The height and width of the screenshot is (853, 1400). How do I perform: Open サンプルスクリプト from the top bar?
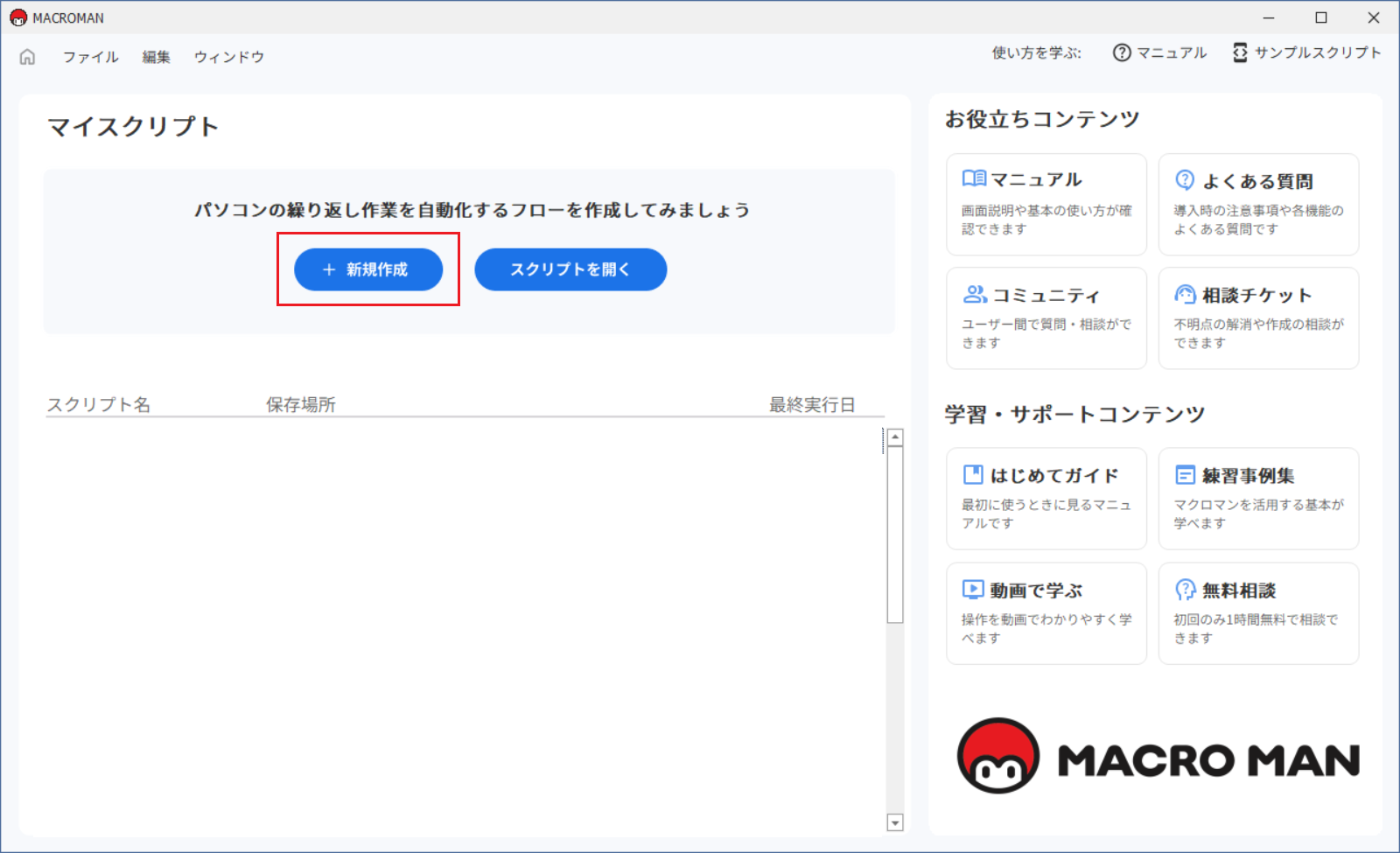[1306, 53]
